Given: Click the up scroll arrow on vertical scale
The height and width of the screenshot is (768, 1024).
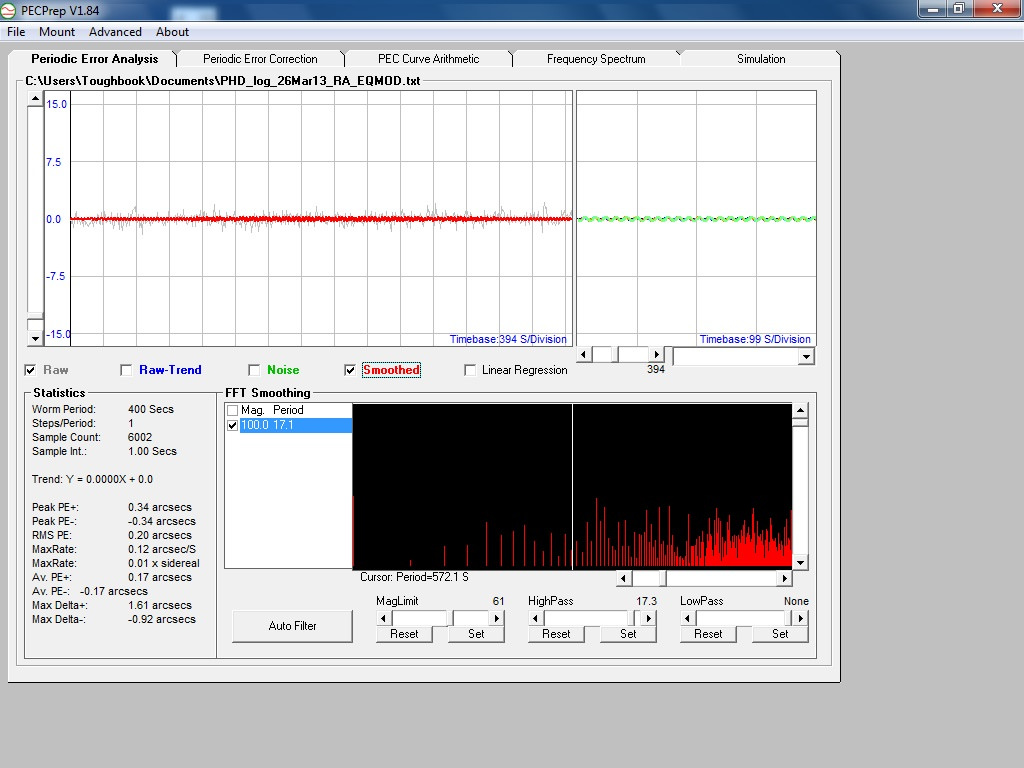Looking at the screenshot, I should (x=35, y=97).
